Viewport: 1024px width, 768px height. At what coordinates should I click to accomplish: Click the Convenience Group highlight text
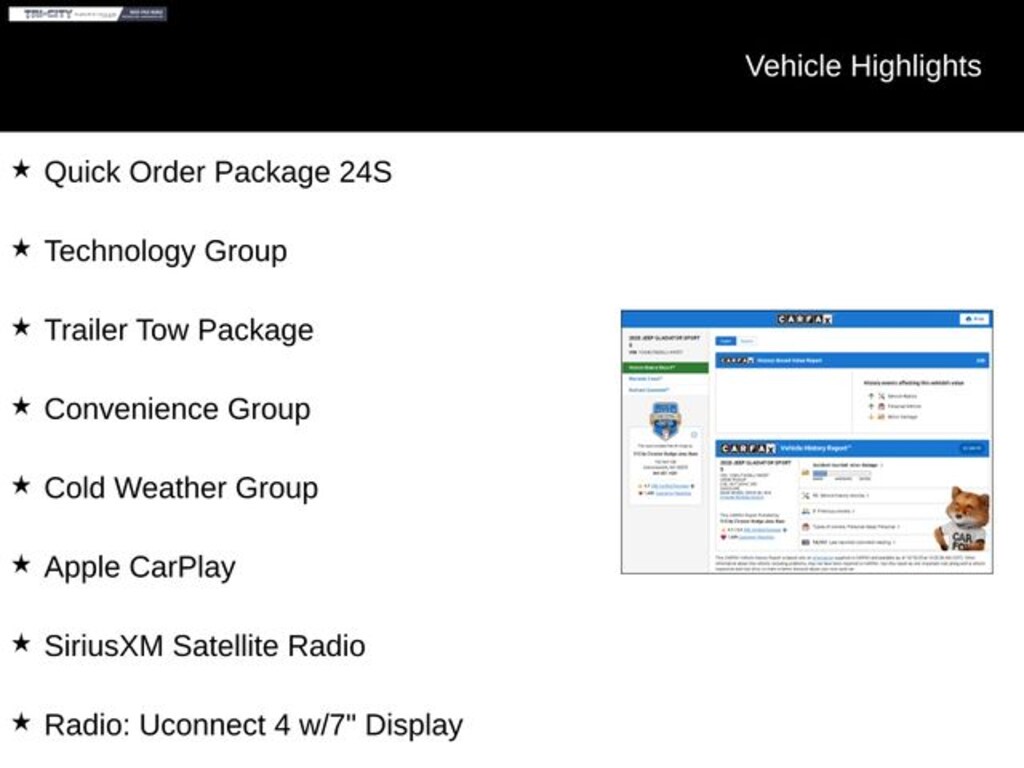[x=177, y=409]
